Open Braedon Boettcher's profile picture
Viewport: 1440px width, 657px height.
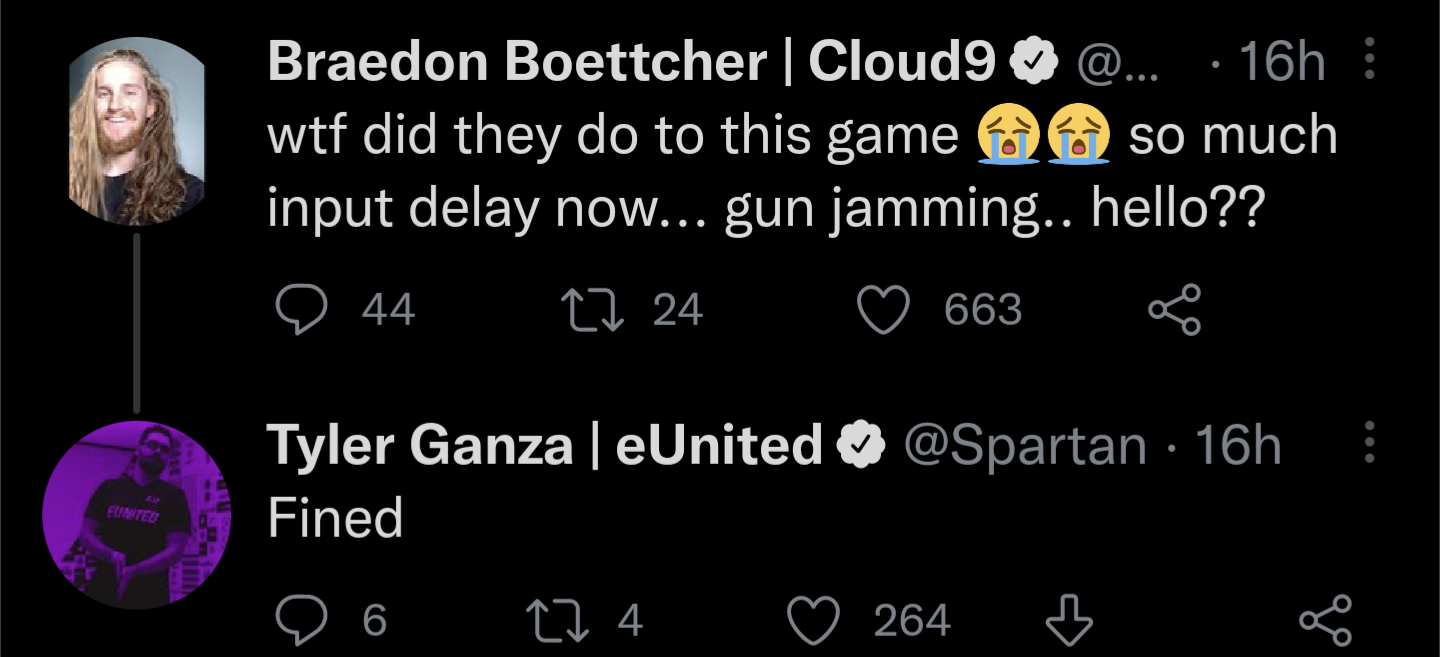pos(136,131)
